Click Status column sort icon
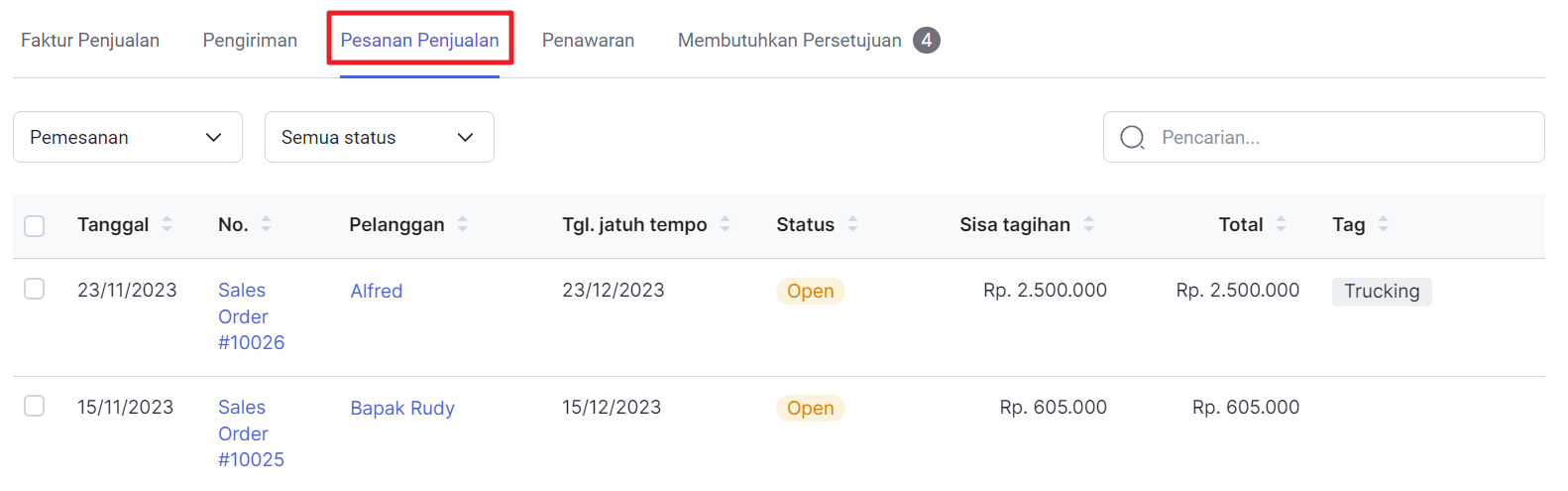The image size is (1568, 491). click(x=852, y=225)
